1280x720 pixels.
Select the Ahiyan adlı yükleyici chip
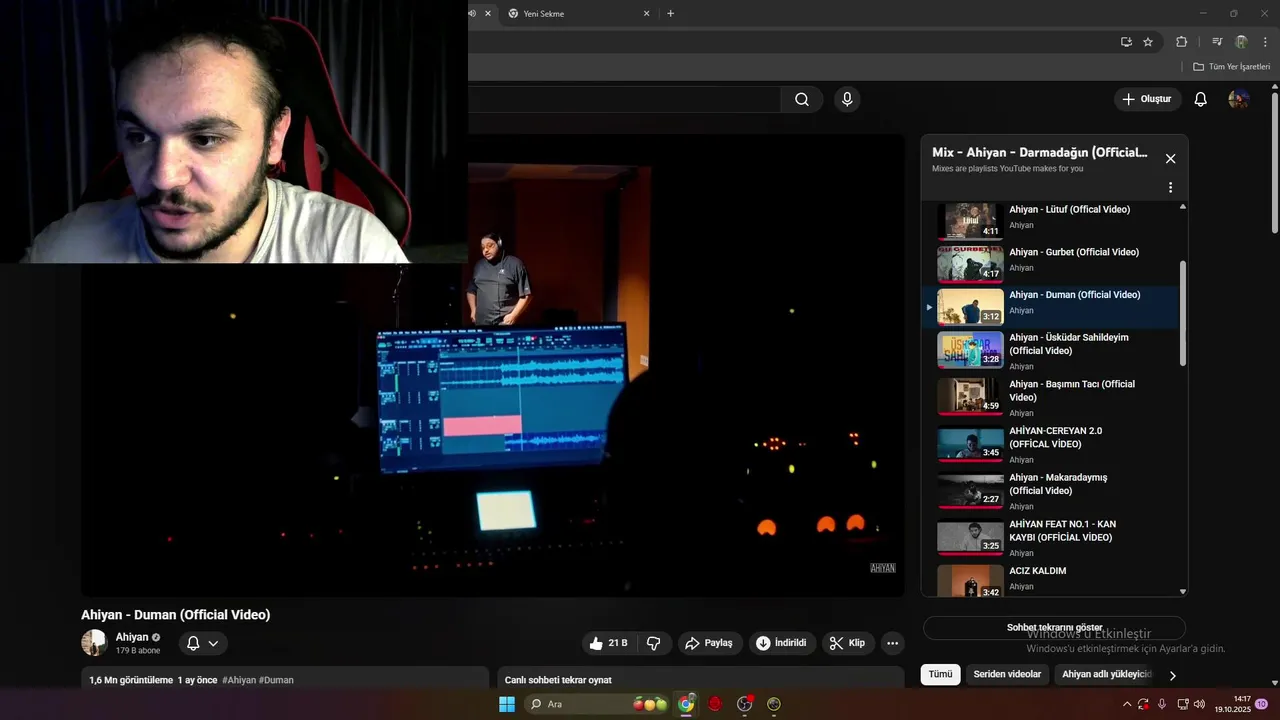pyautogui.click(x=1106, y=674)
